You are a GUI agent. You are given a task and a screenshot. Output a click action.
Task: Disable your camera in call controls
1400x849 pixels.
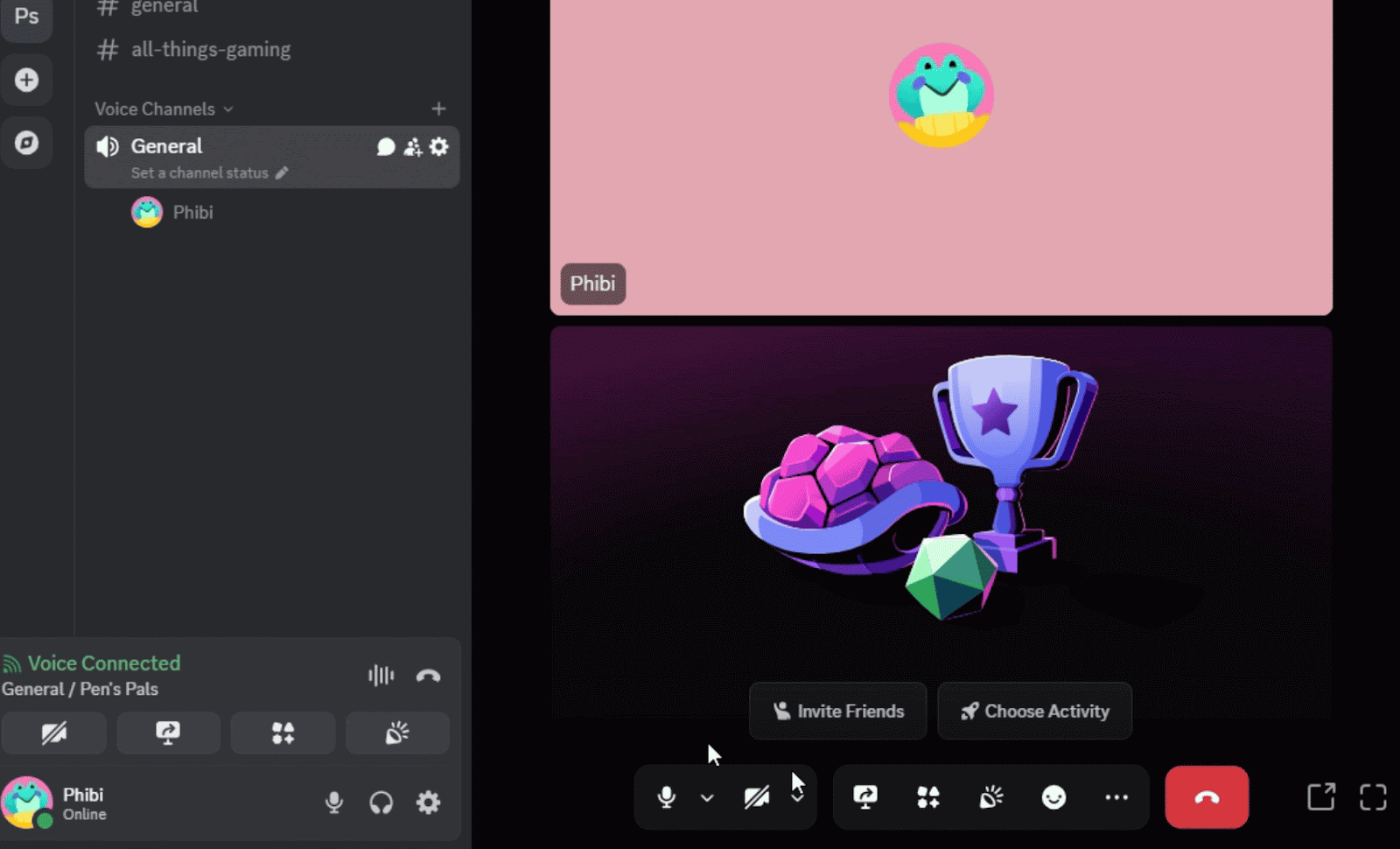758,797
